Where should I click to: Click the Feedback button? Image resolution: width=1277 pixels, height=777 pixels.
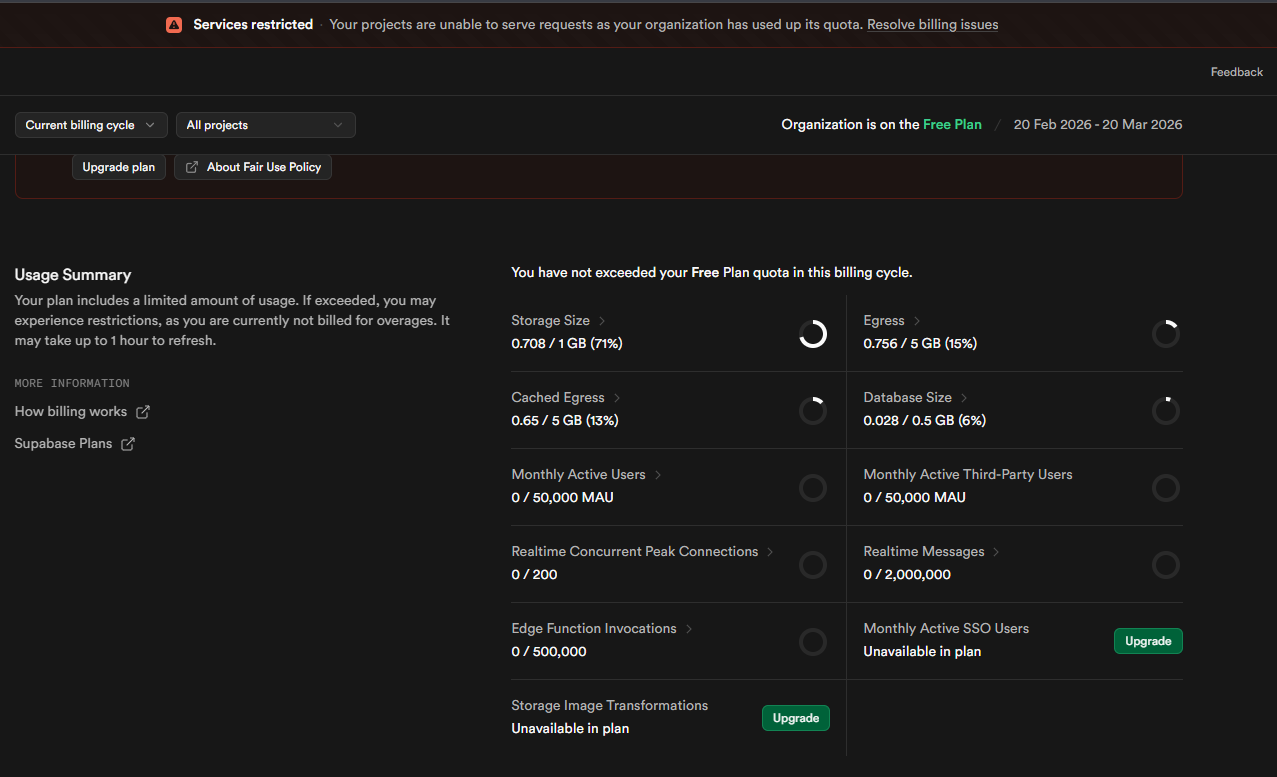click(x=1237, y=72)
